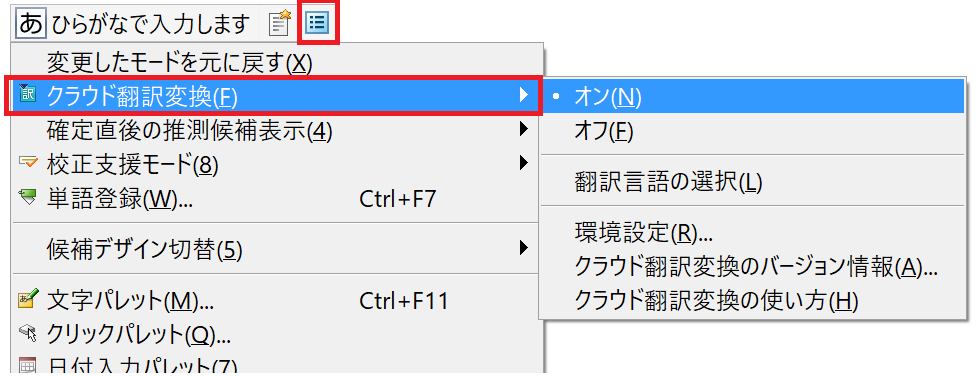Click ひらがなで入力します status text
Image resolution: width=980 pixels, height=376 pixels.
point(151,24)
